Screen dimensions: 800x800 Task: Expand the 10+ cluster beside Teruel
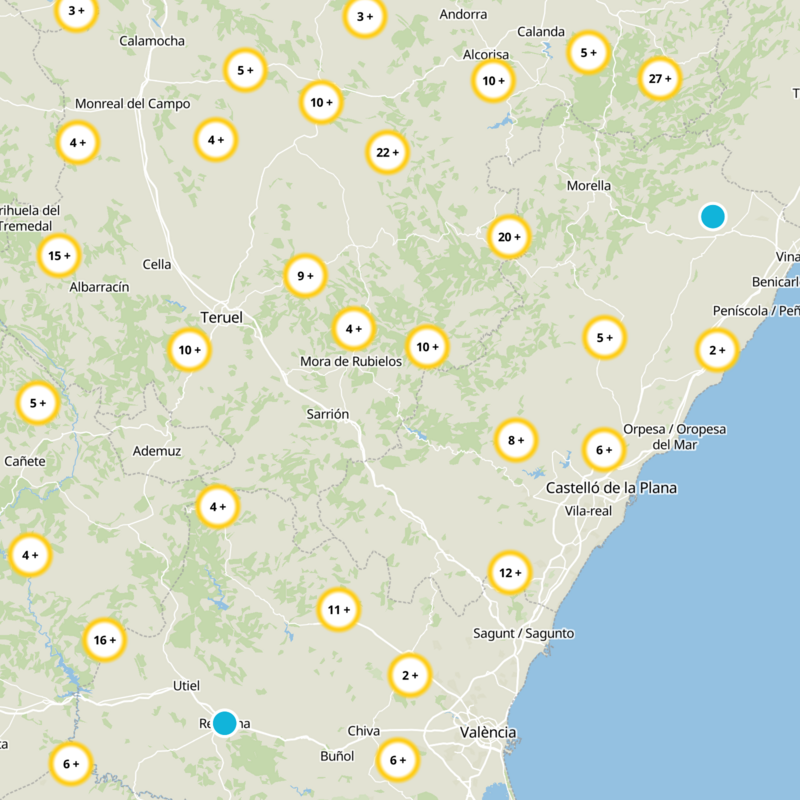coord(189,349)
